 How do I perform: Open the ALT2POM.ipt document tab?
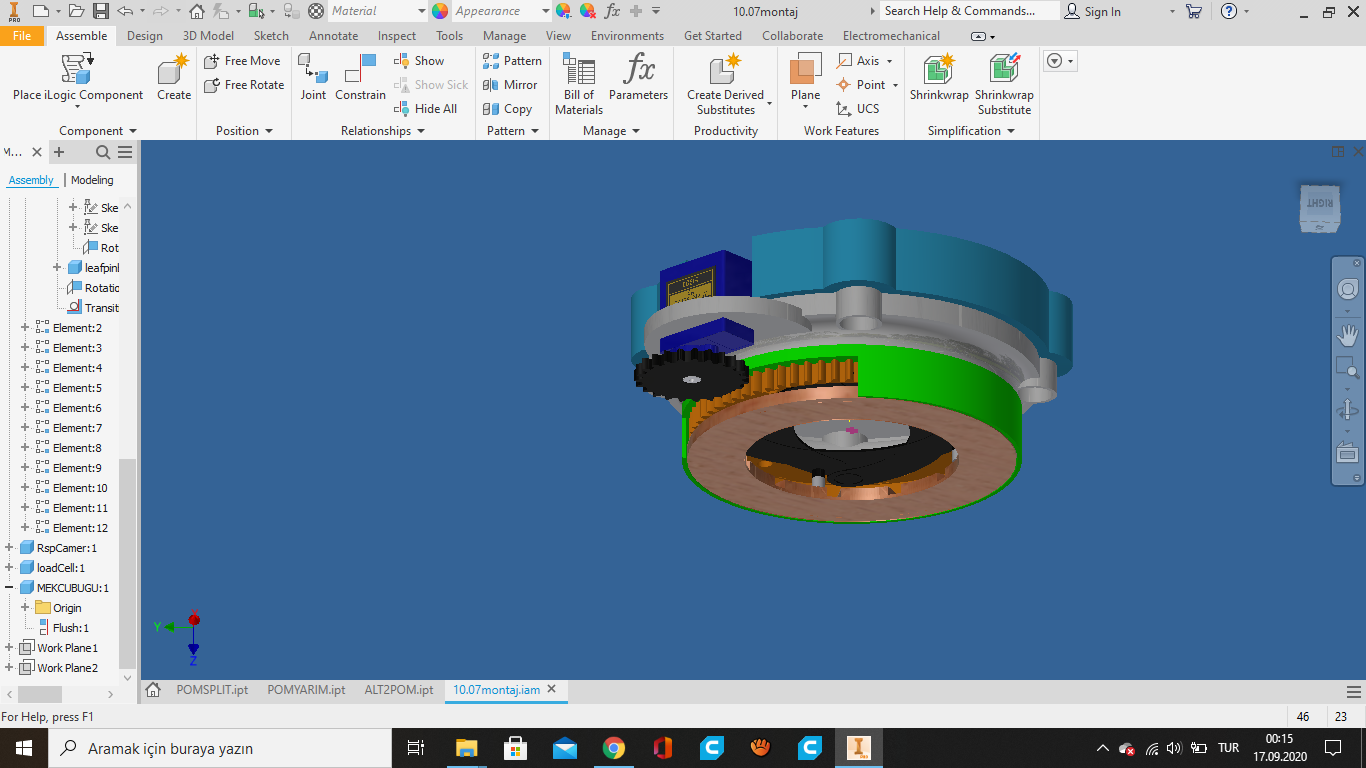[399, 689]
